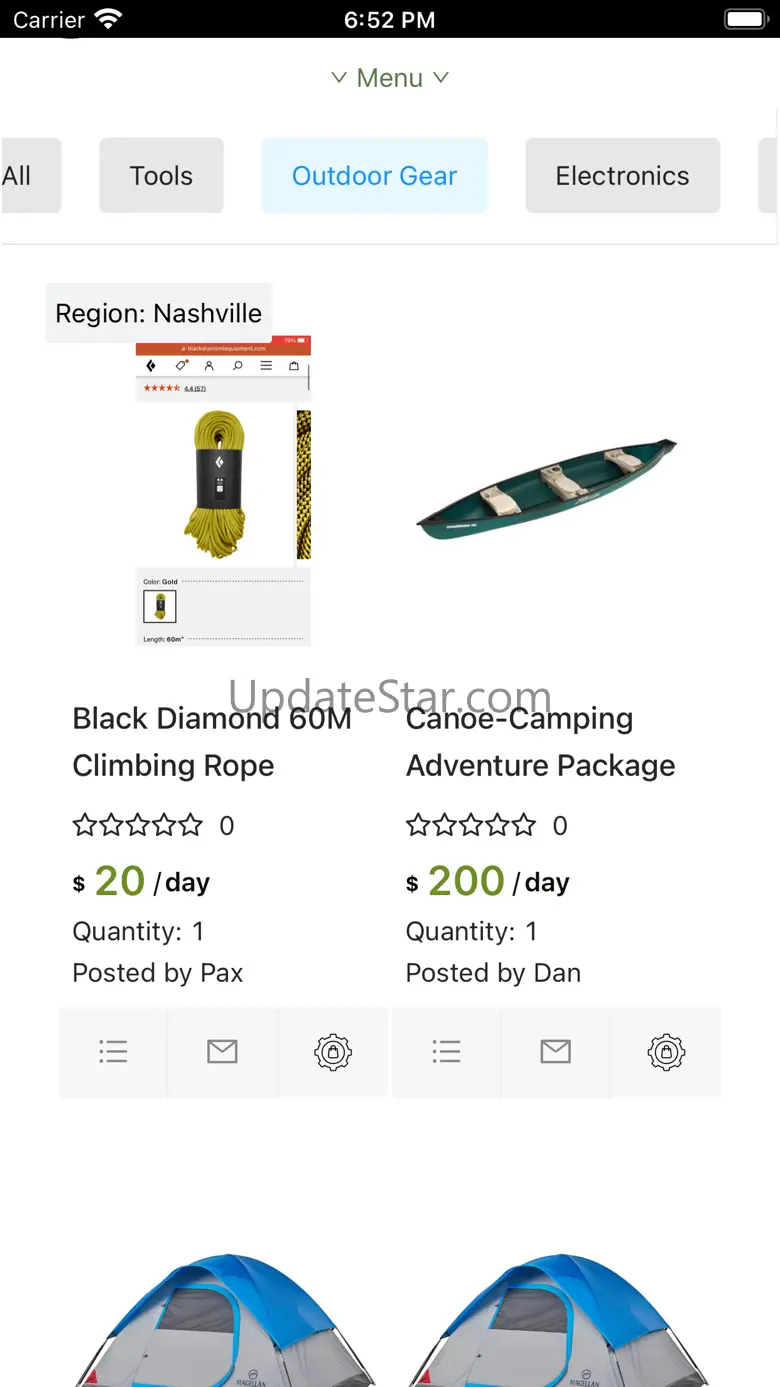The width and height of the screenshot is (780, 1387).
Task: Open gear settings icon for climbing rope
Action: (332, 1052)
